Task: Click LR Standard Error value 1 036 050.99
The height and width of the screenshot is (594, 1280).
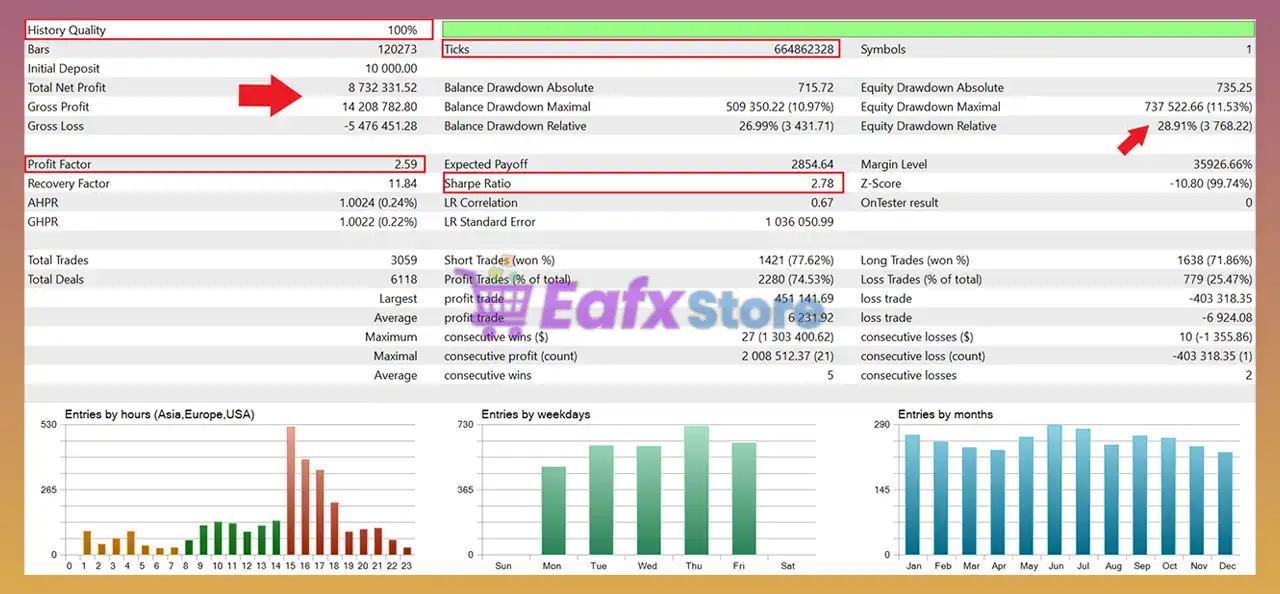Action: (800, 222)
